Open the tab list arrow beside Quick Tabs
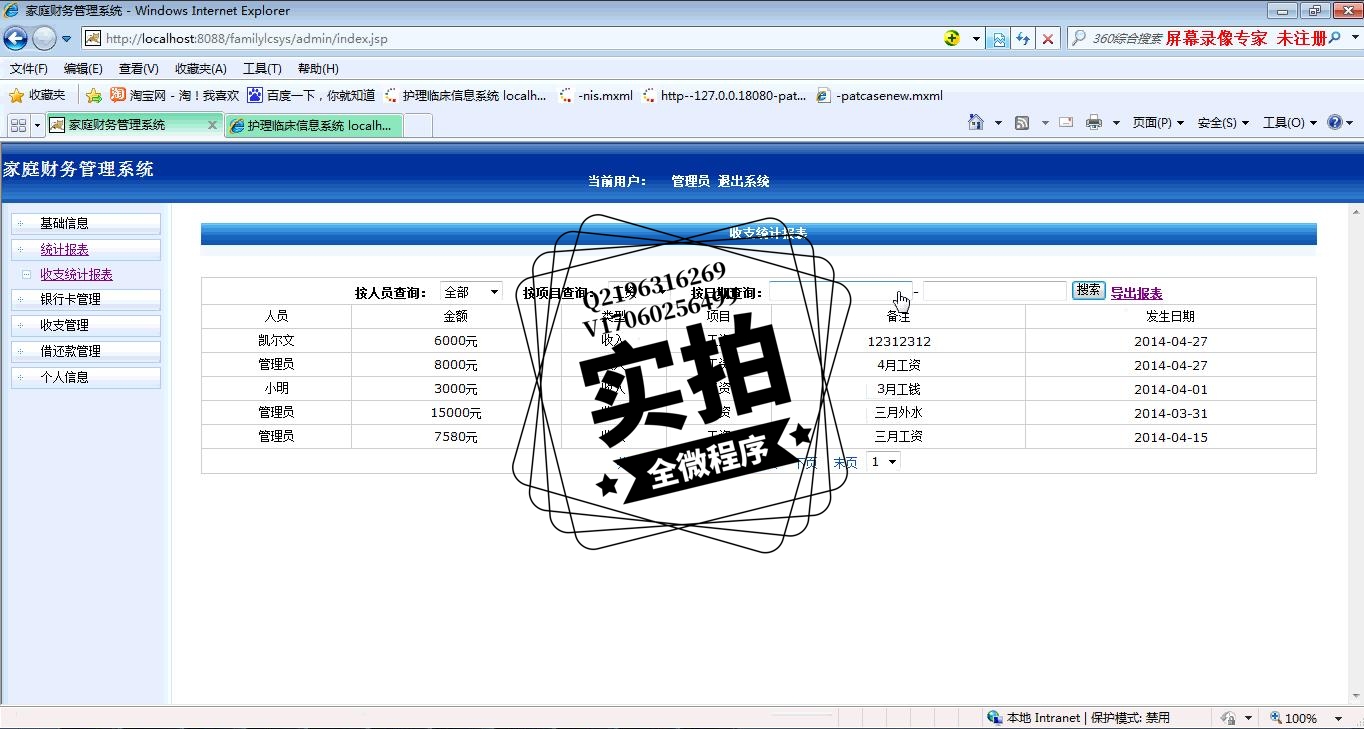 tap(38, 124)
